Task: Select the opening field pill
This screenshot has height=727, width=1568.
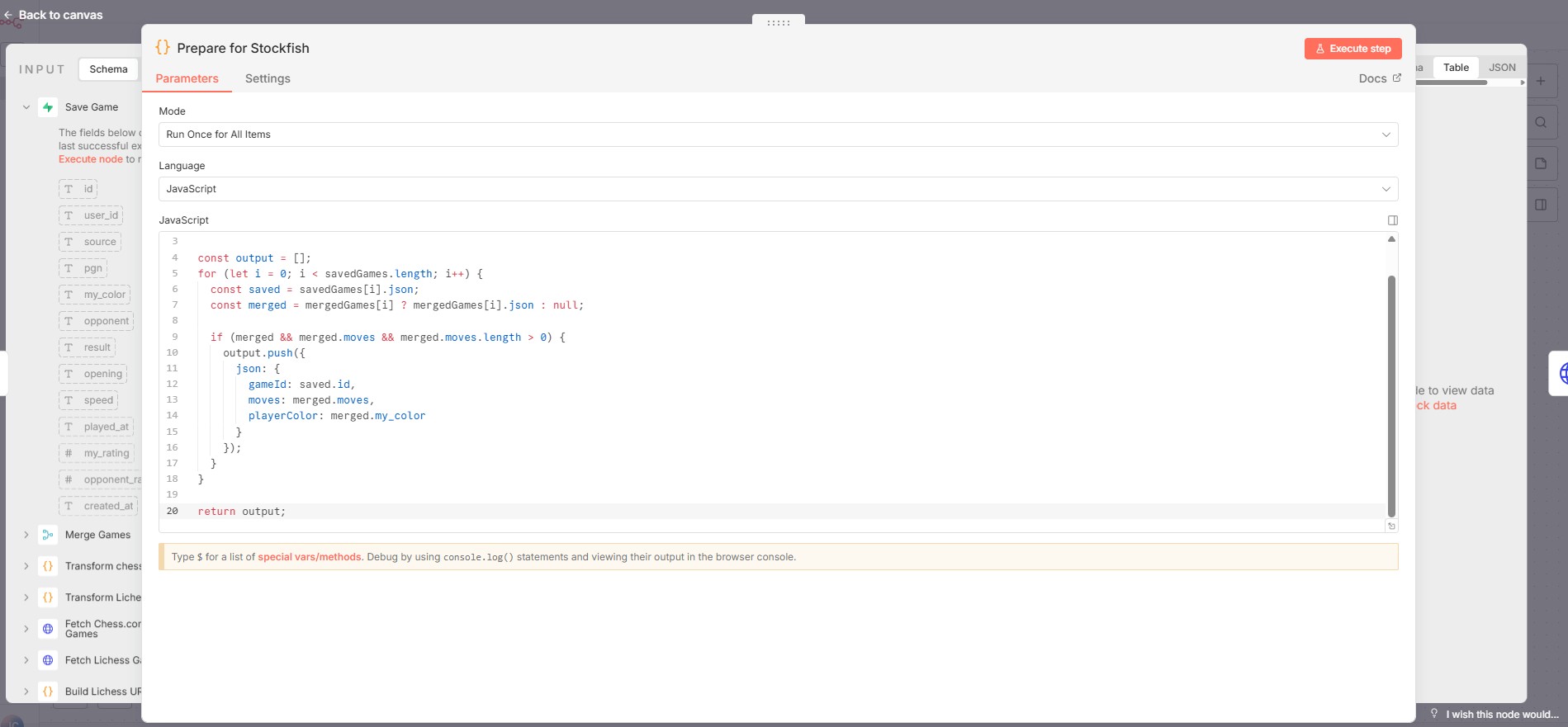Action: click(92, 374)
